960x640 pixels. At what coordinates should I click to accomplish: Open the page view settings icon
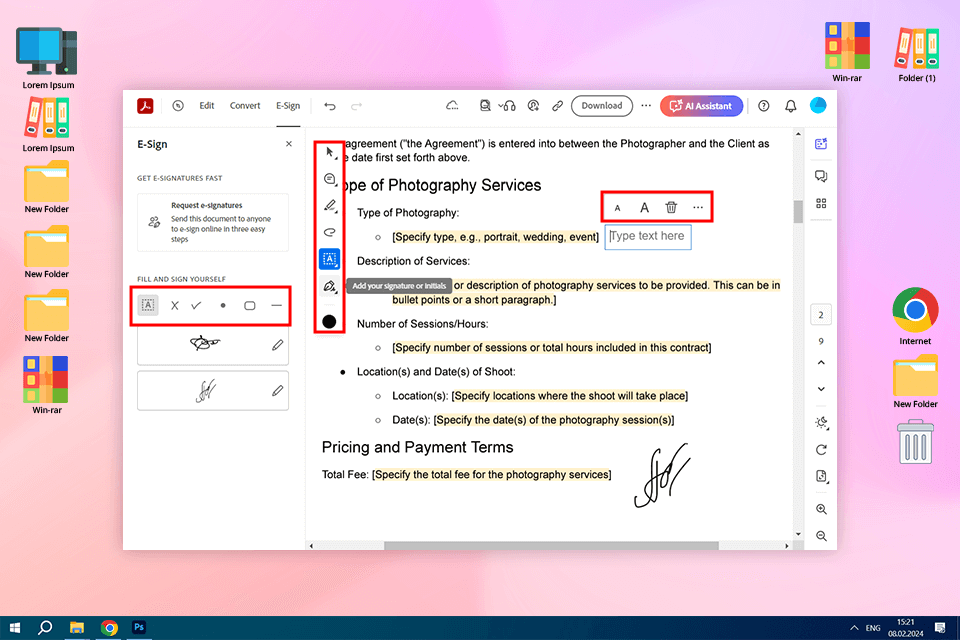tap(822, 476)
